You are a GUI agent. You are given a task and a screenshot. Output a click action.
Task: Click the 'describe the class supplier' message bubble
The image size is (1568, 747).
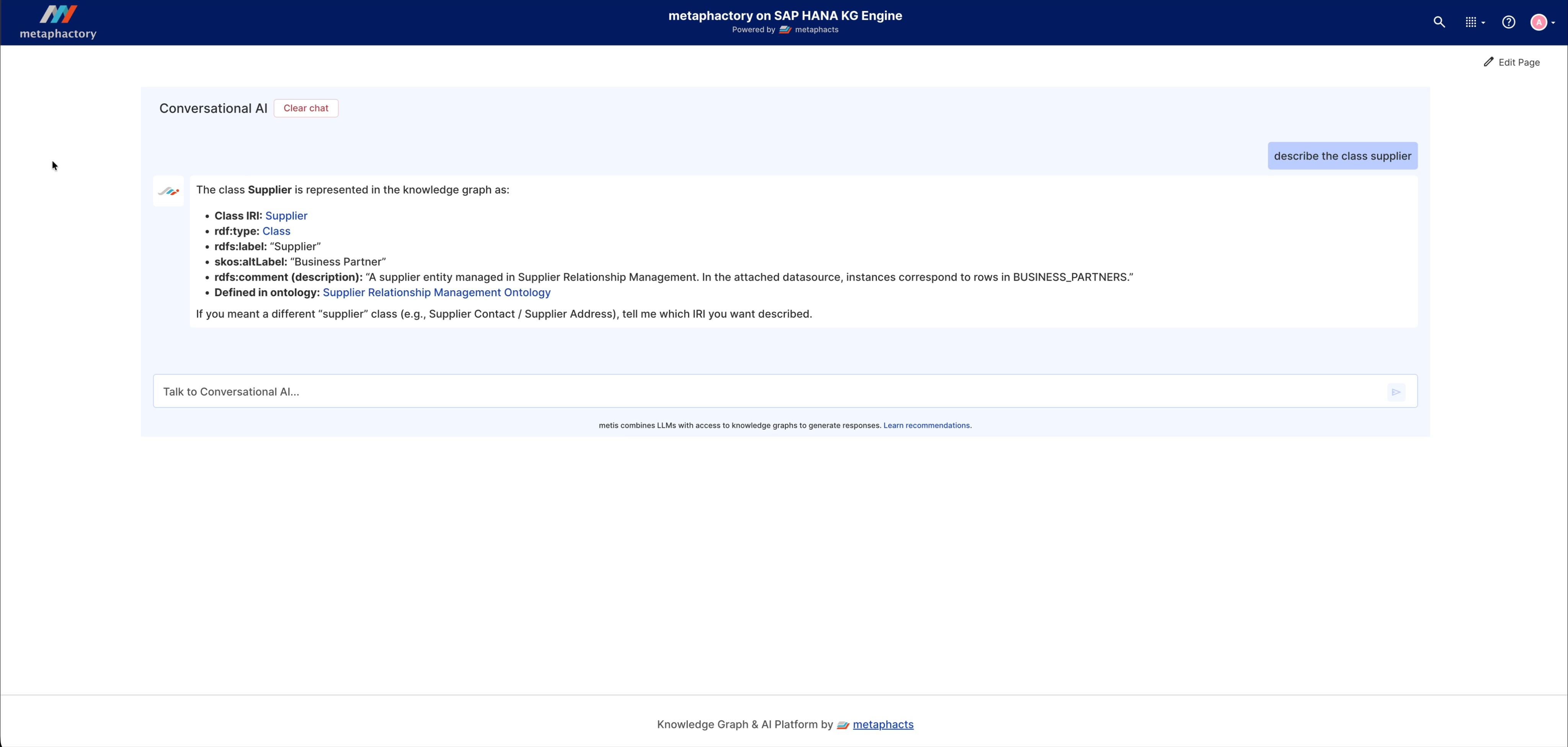[1342, 157]
